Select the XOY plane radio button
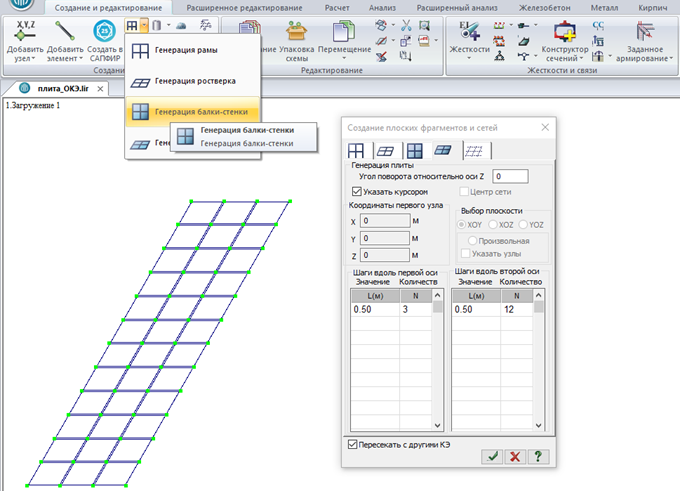Viewport: 680px width, 491px height. tap(461, 225)
